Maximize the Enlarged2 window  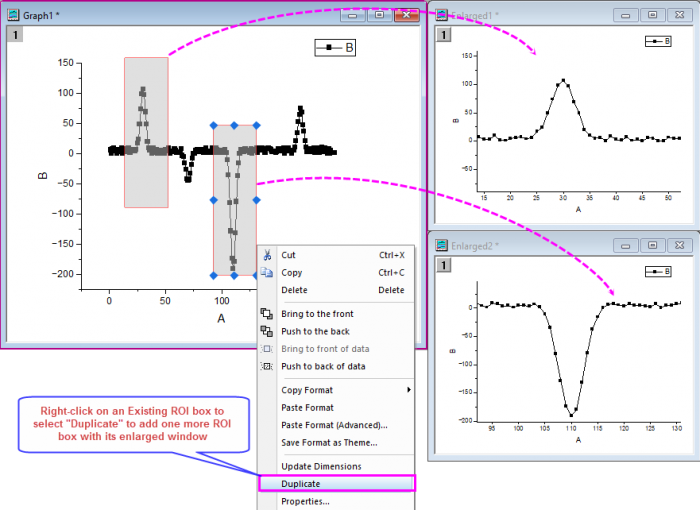pyautogui.click(x=651, y=244)
